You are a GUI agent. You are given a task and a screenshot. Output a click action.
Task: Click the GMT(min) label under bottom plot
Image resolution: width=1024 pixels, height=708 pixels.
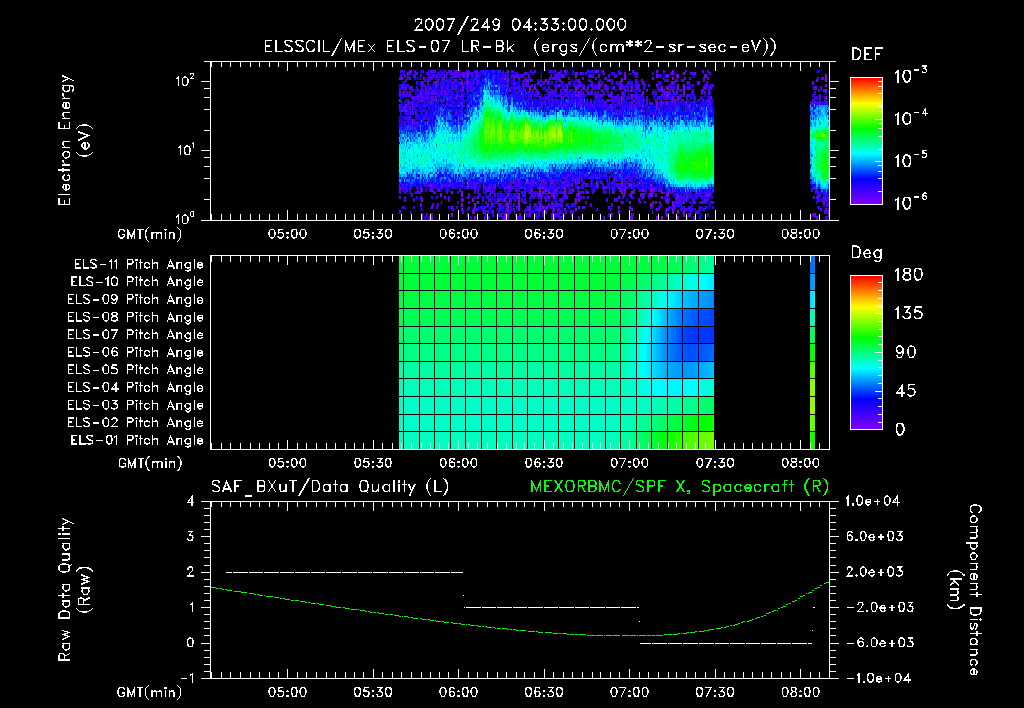point(150,692)
